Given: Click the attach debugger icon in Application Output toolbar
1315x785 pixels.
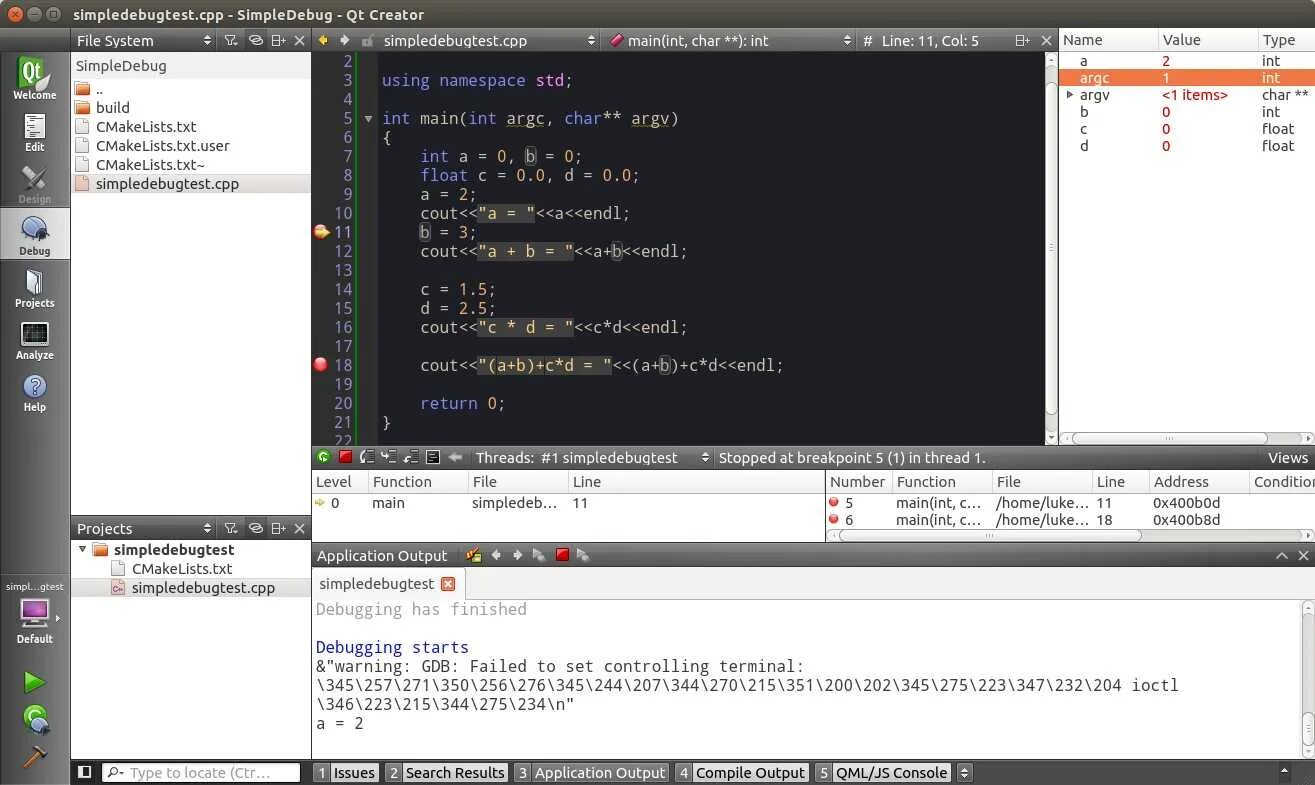Looking at the screenshot, I should click(583, 555).
